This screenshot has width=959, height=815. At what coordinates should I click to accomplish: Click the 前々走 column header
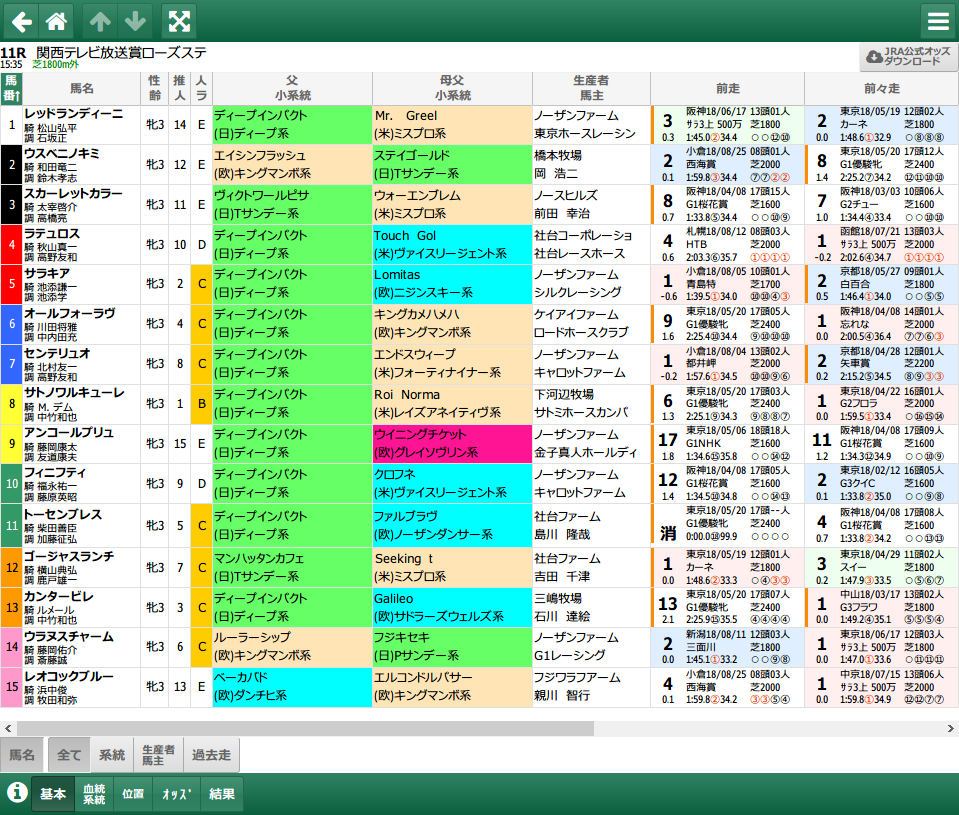point(881,88)
